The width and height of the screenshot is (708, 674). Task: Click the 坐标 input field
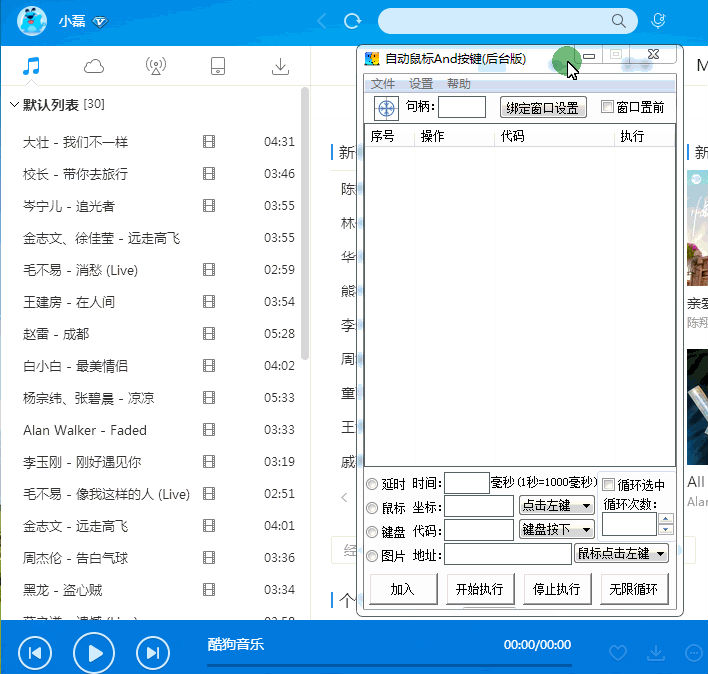pos(479,506)
